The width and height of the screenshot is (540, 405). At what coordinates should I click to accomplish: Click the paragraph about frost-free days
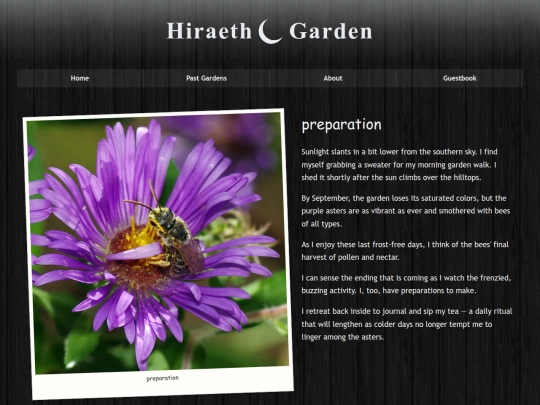coord(405,251)
